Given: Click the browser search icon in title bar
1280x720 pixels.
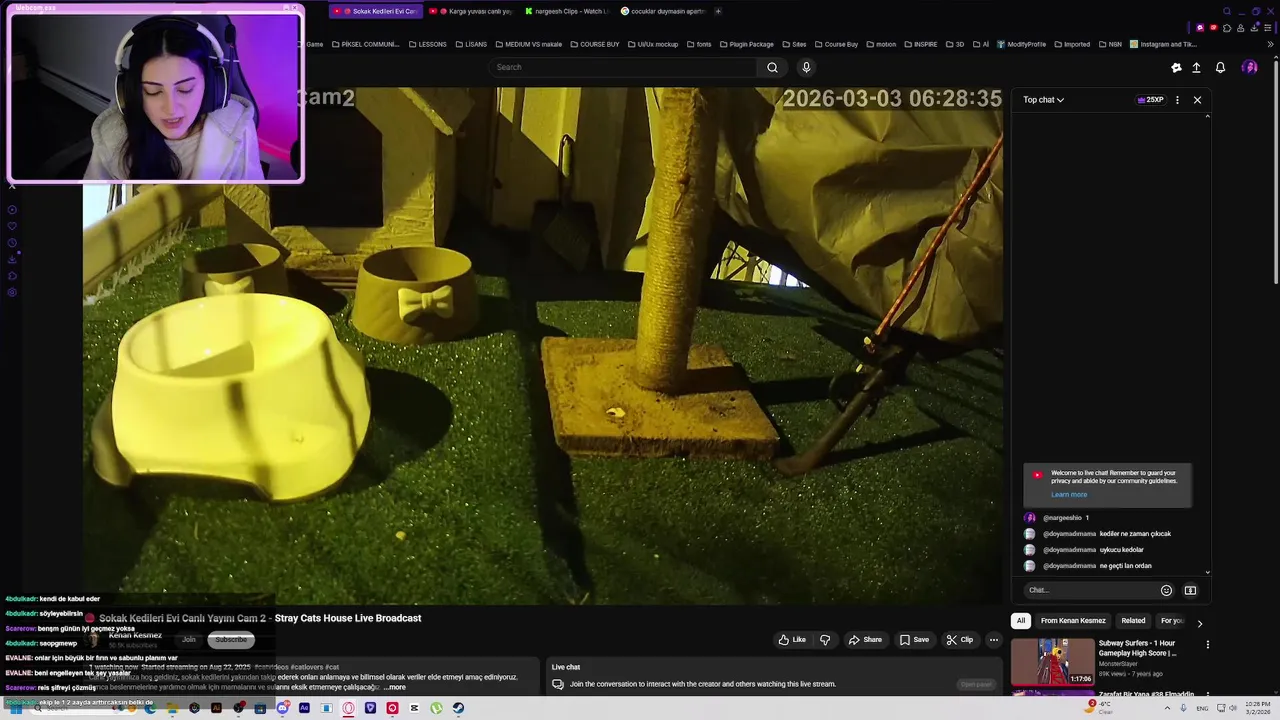Looking at the screenshot, I should point(1227,11).
